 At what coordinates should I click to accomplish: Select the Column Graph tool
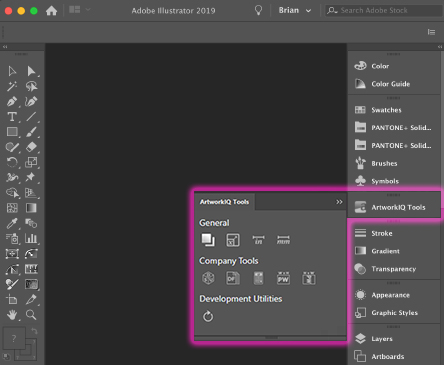pos(31,238)
